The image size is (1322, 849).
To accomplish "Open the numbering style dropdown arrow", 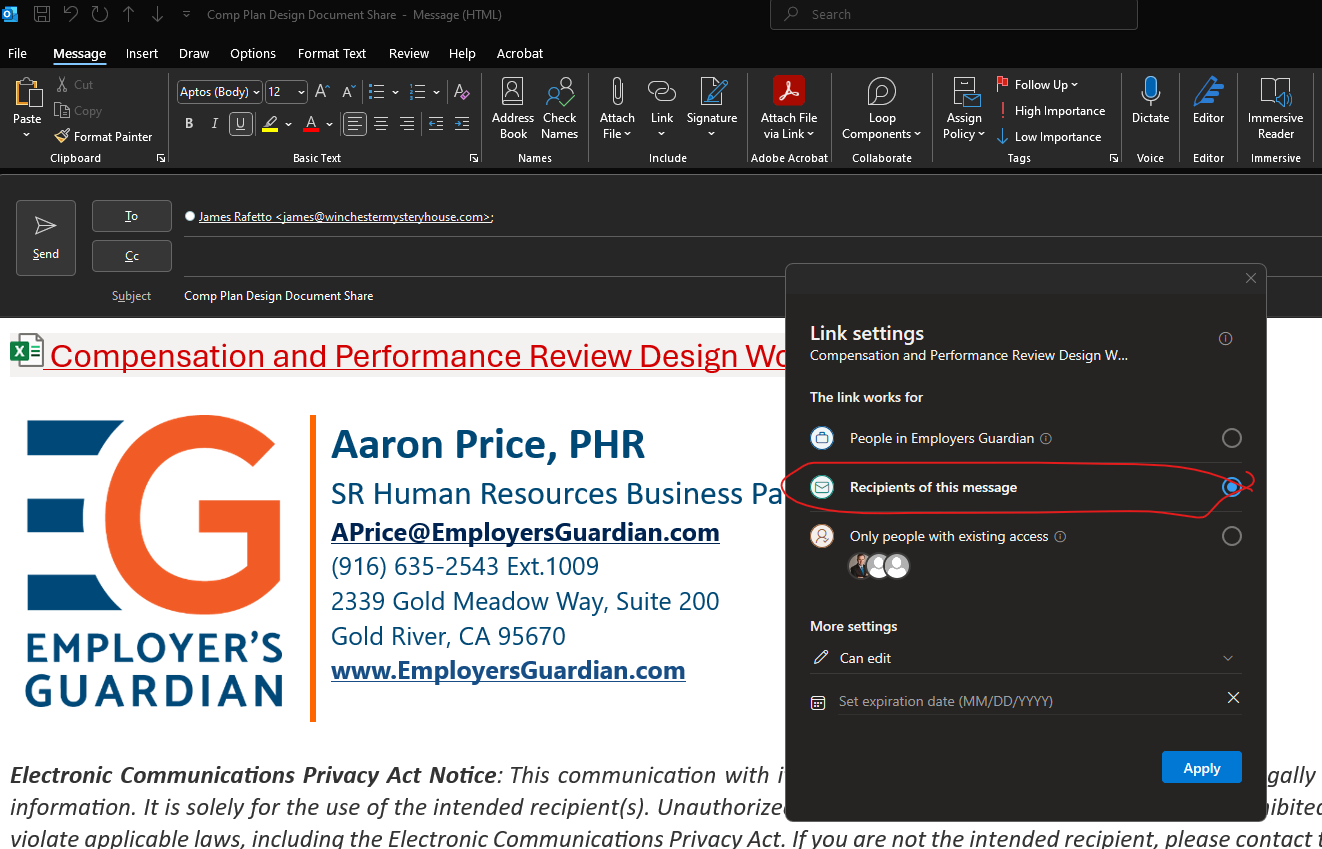I will (438, 92).
